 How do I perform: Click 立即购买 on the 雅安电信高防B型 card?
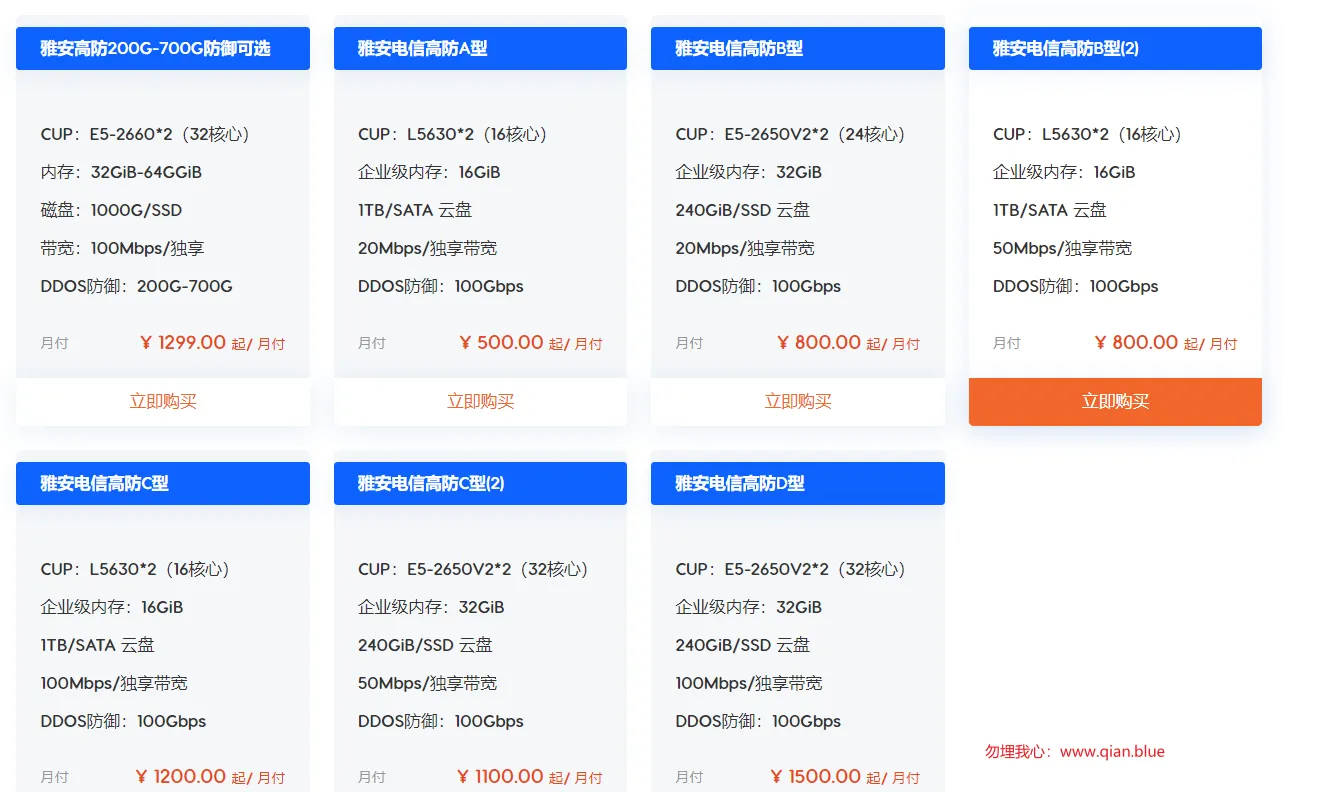pyautogui.click(x=798, y=402)
